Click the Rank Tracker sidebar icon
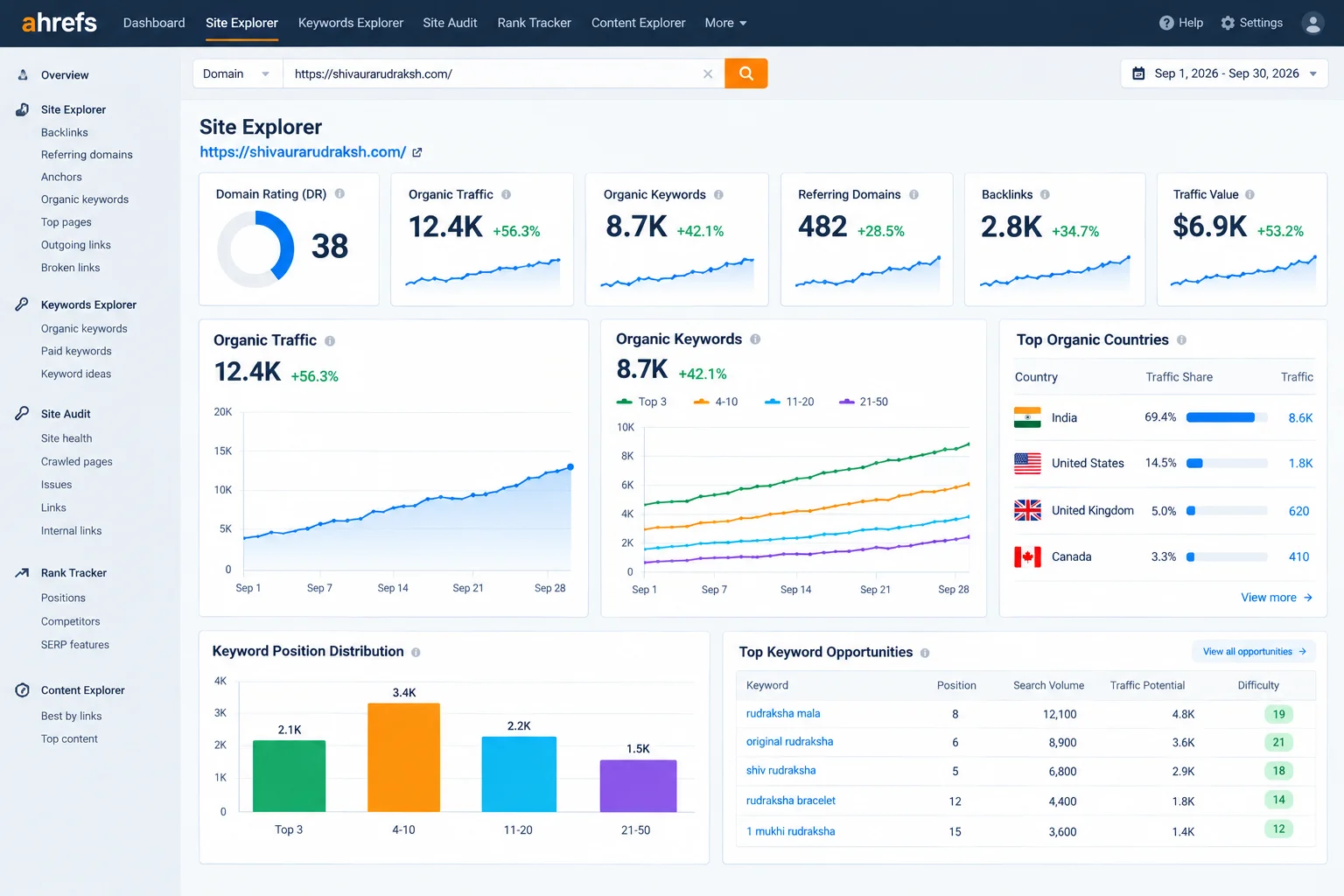 tap(23, 573)
